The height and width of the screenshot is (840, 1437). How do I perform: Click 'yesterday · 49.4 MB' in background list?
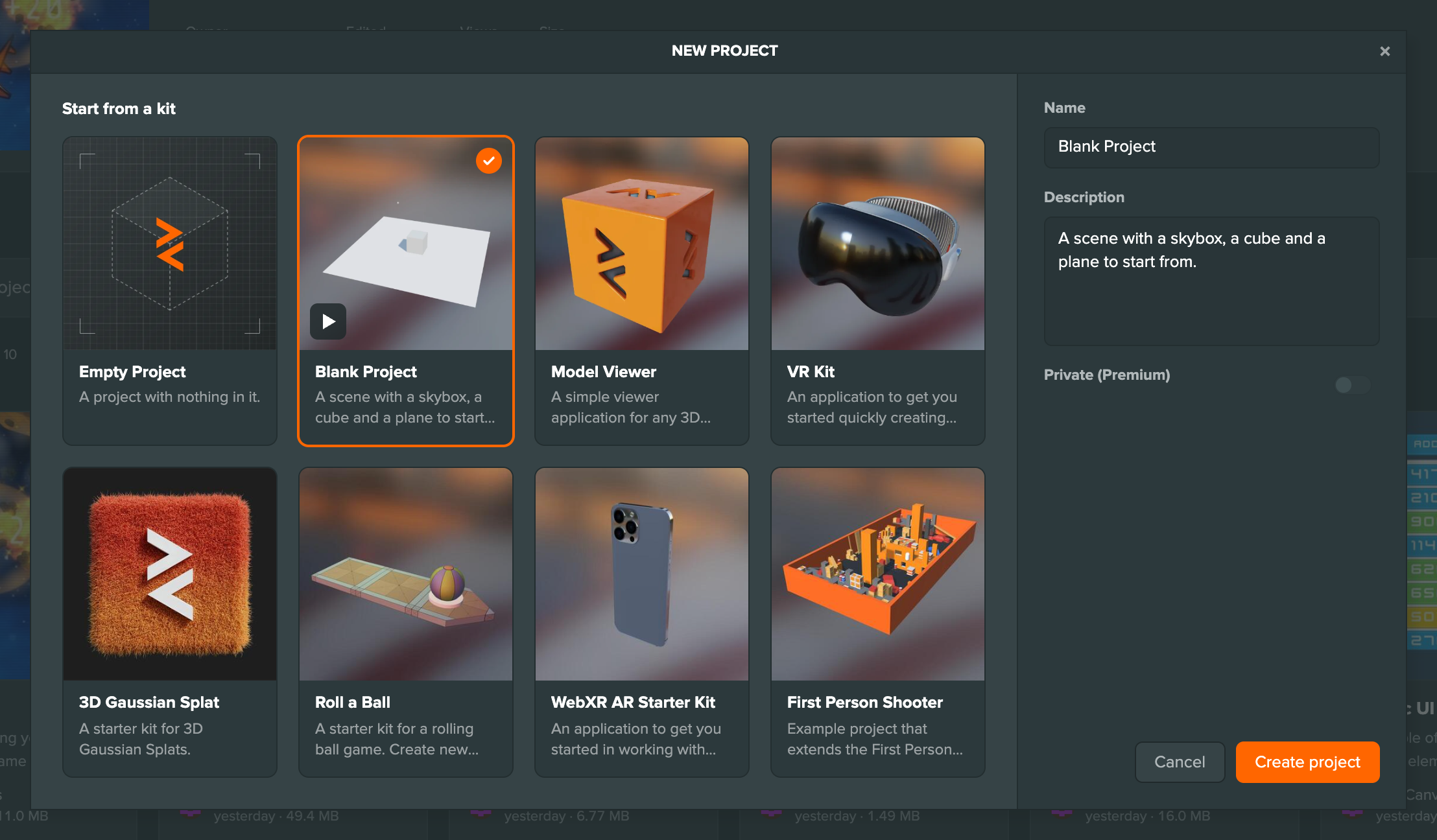pos(276,816)
